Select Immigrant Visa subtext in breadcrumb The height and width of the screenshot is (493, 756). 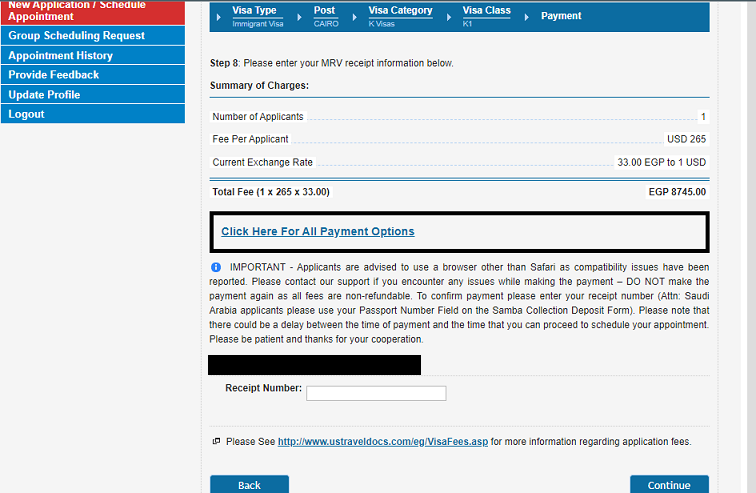click(258, 24)
